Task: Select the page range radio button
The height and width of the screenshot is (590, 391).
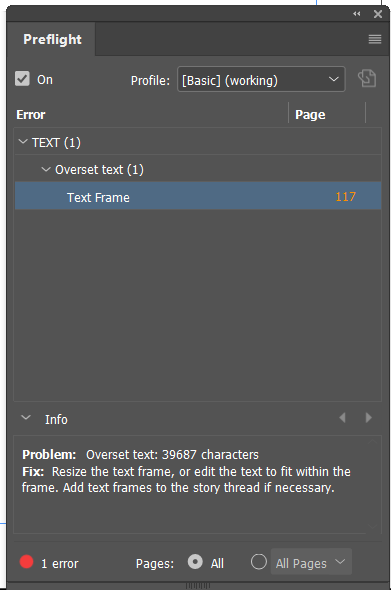Action: click(x=259, y=562)
